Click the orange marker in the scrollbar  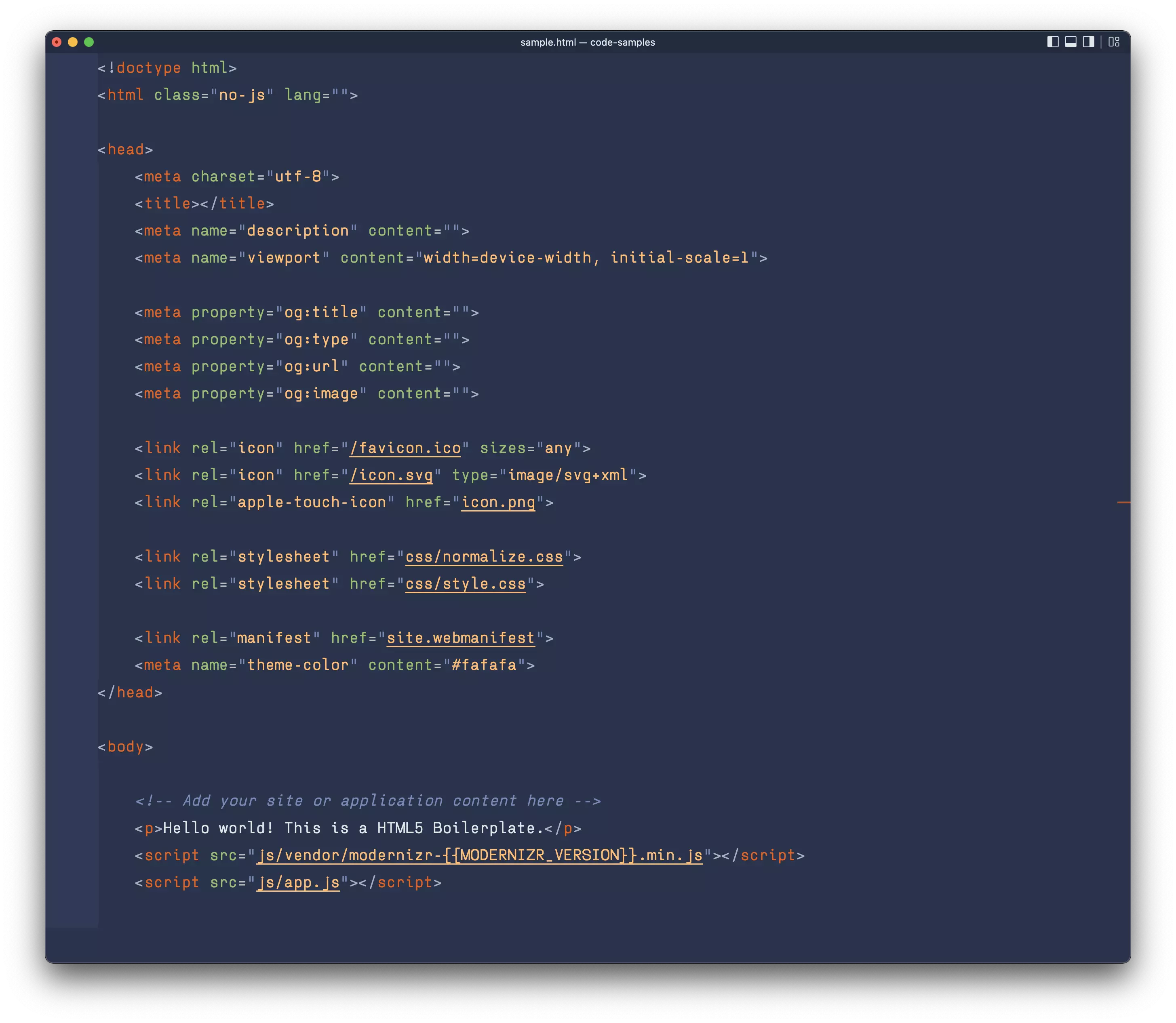point(1123,502)
